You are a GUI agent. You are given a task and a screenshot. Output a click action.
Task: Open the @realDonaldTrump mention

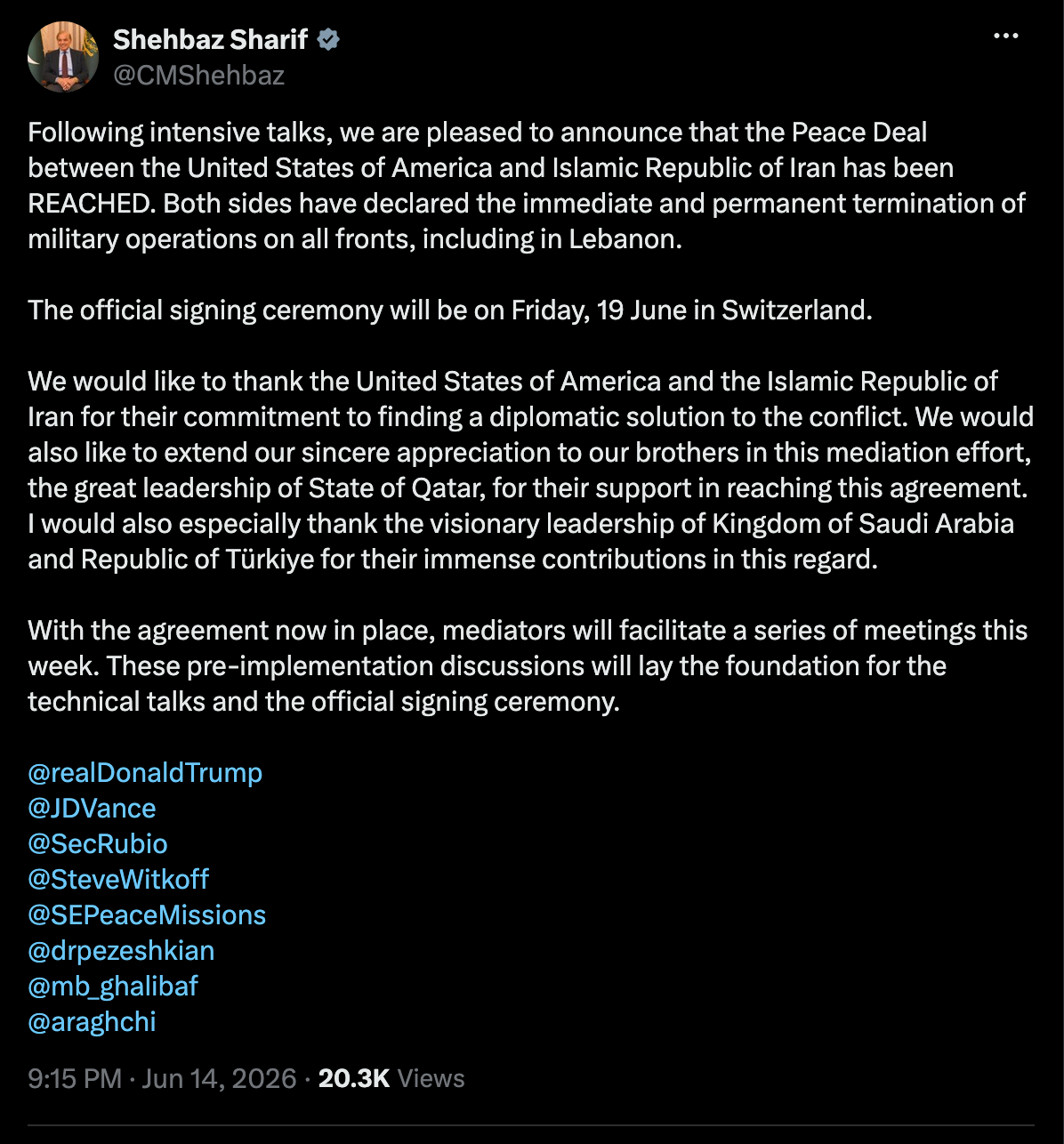point(145,773)
